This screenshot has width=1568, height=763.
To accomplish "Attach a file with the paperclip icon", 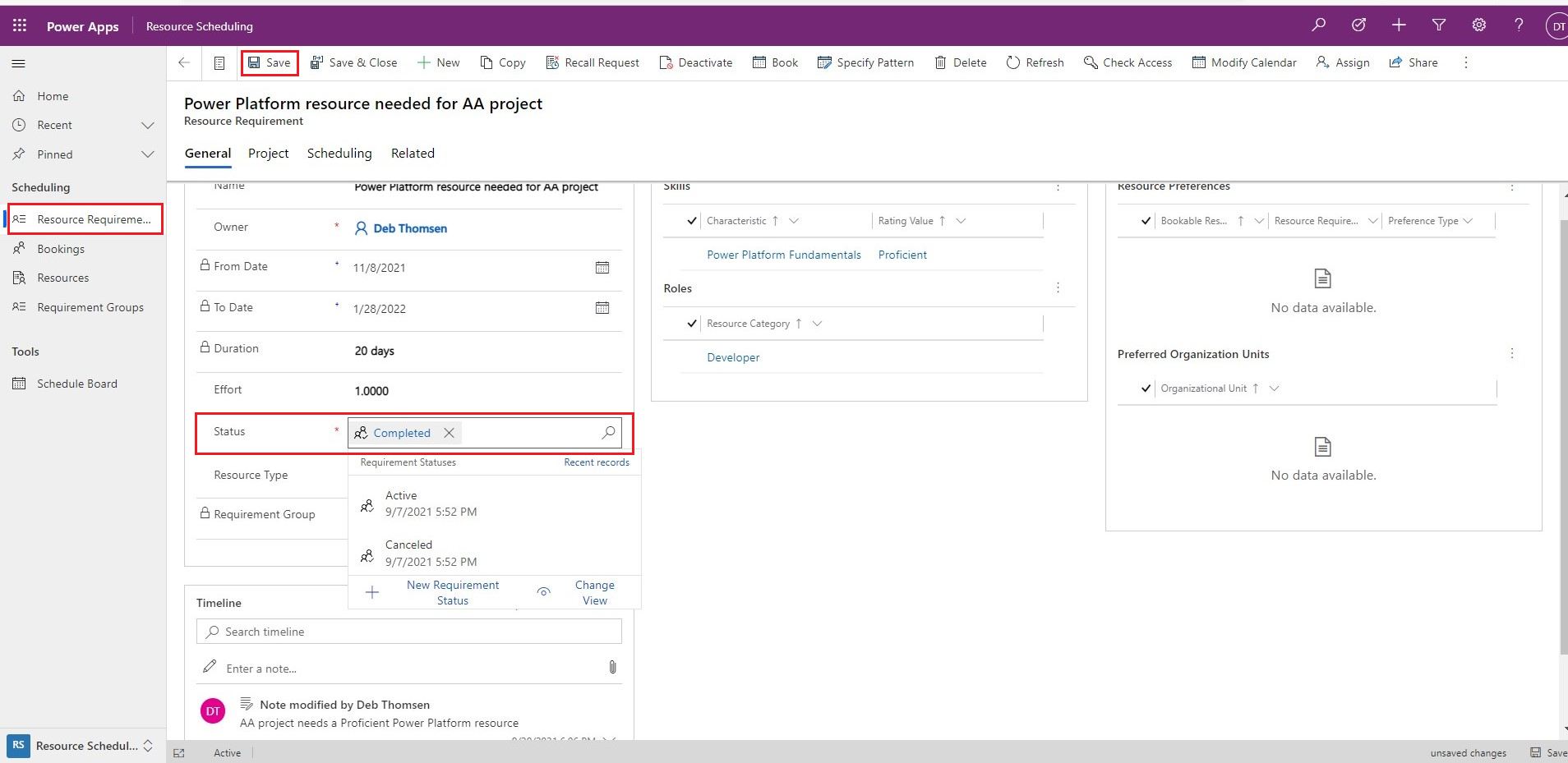I will tap(612, 667).
